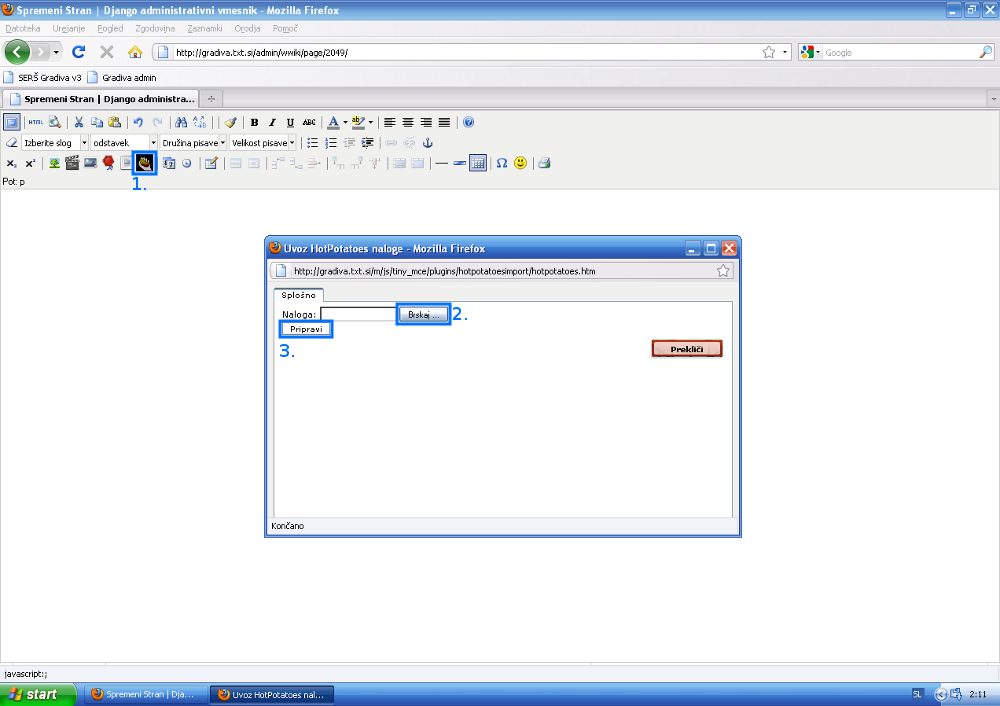Screen dimensions: 1000x706
Task: Click the clock insert time icon
Action: 187,163
